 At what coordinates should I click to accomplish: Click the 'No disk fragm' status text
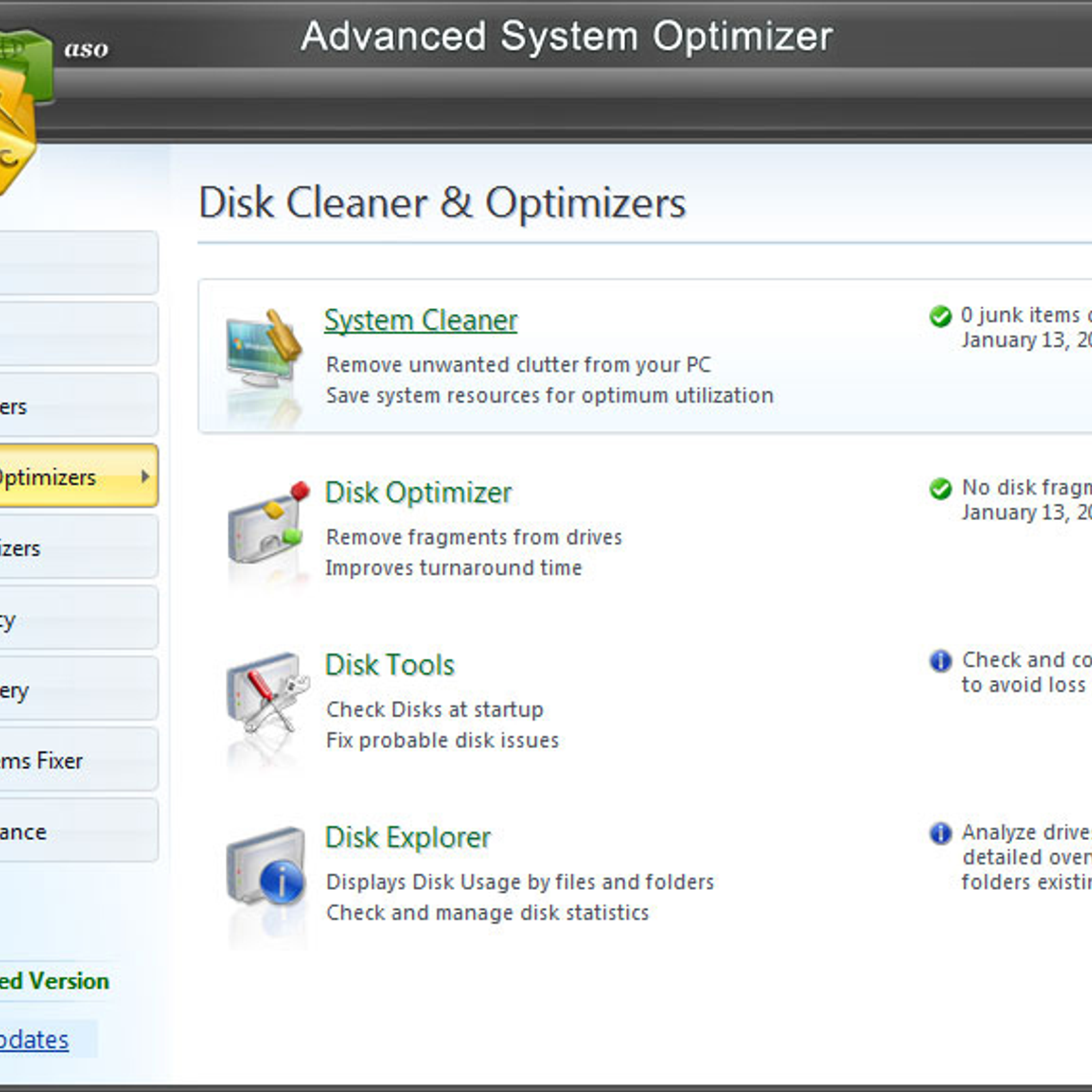pyautogui.click(x=1027, y=487)
